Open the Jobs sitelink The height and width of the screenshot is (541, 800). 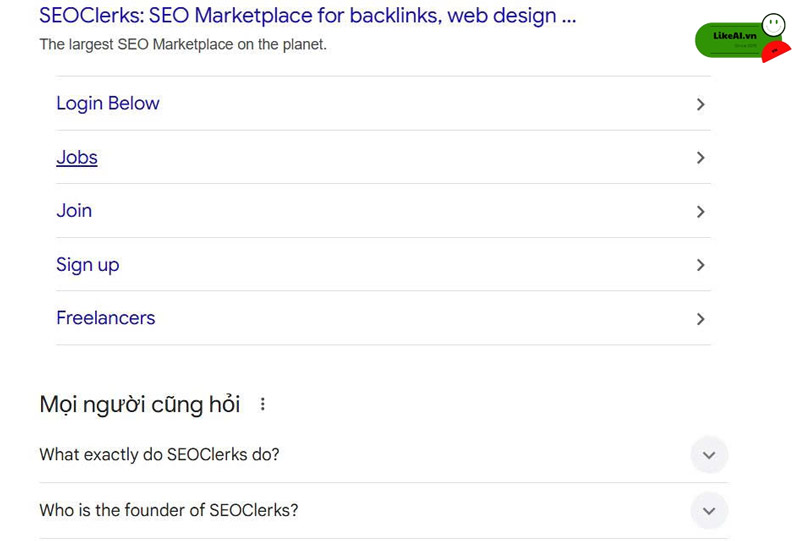(x=77, y=157)
